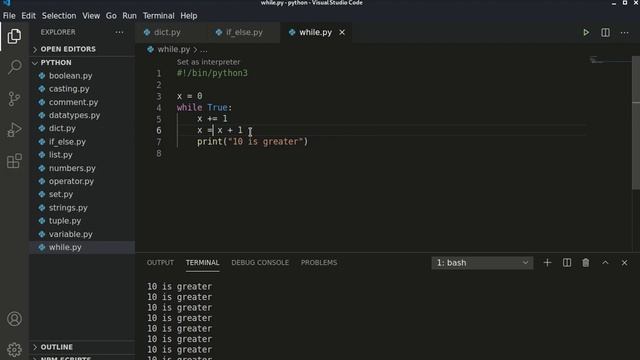The image size is (640, 360).
Task: Open list.py in the explorer
Action: 82,155
